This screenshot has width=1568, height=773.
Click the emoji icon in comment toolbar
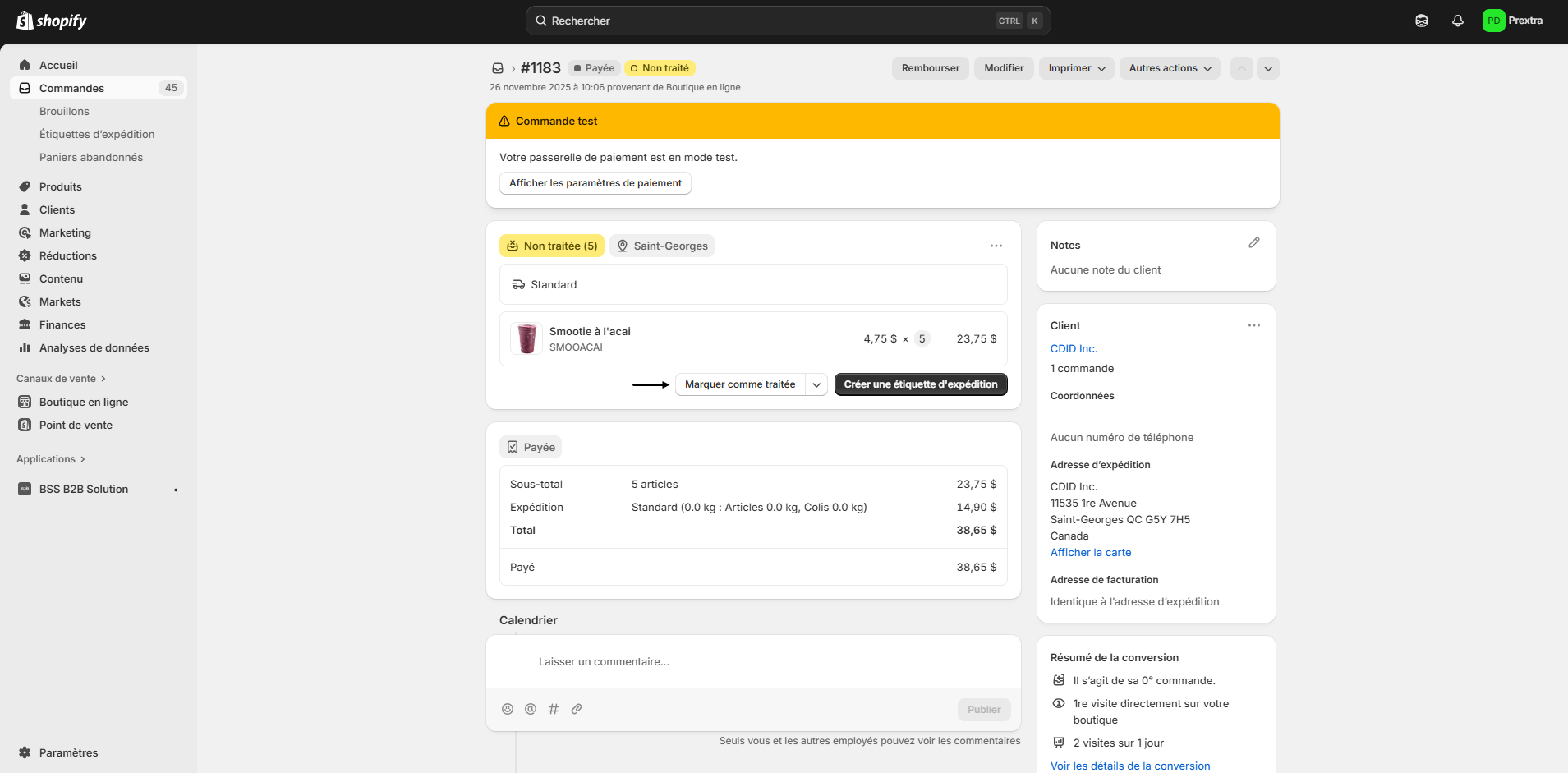click(x=508, y=709)
